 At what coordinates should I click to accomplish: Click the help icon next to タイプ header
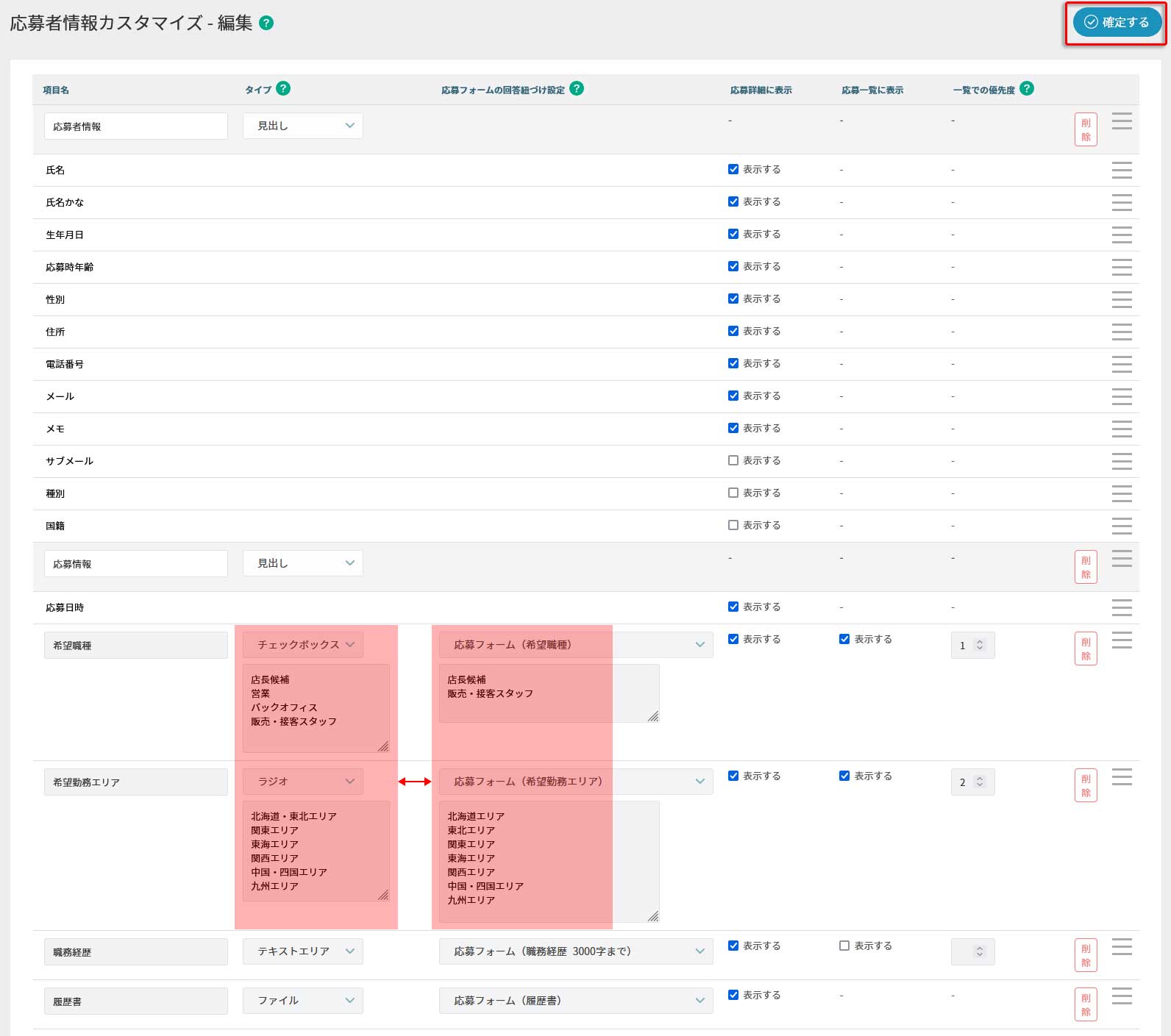pyautogui.click(x=283, y=88)
